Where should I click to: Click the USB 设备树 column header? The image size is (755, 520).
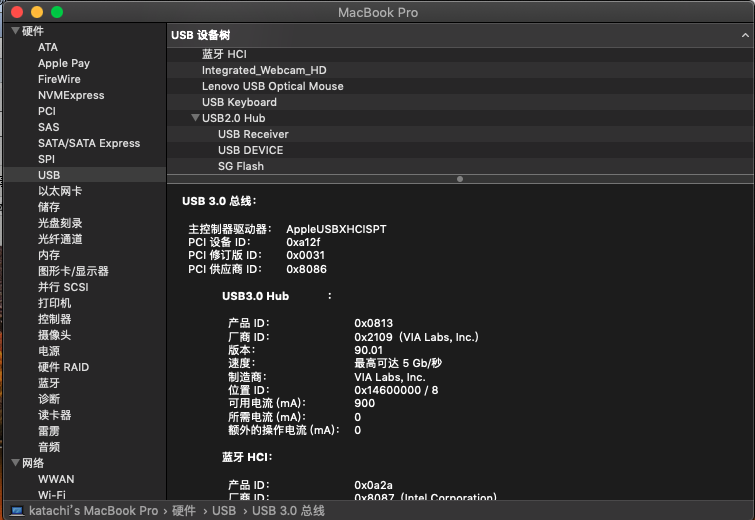[460, 35]
